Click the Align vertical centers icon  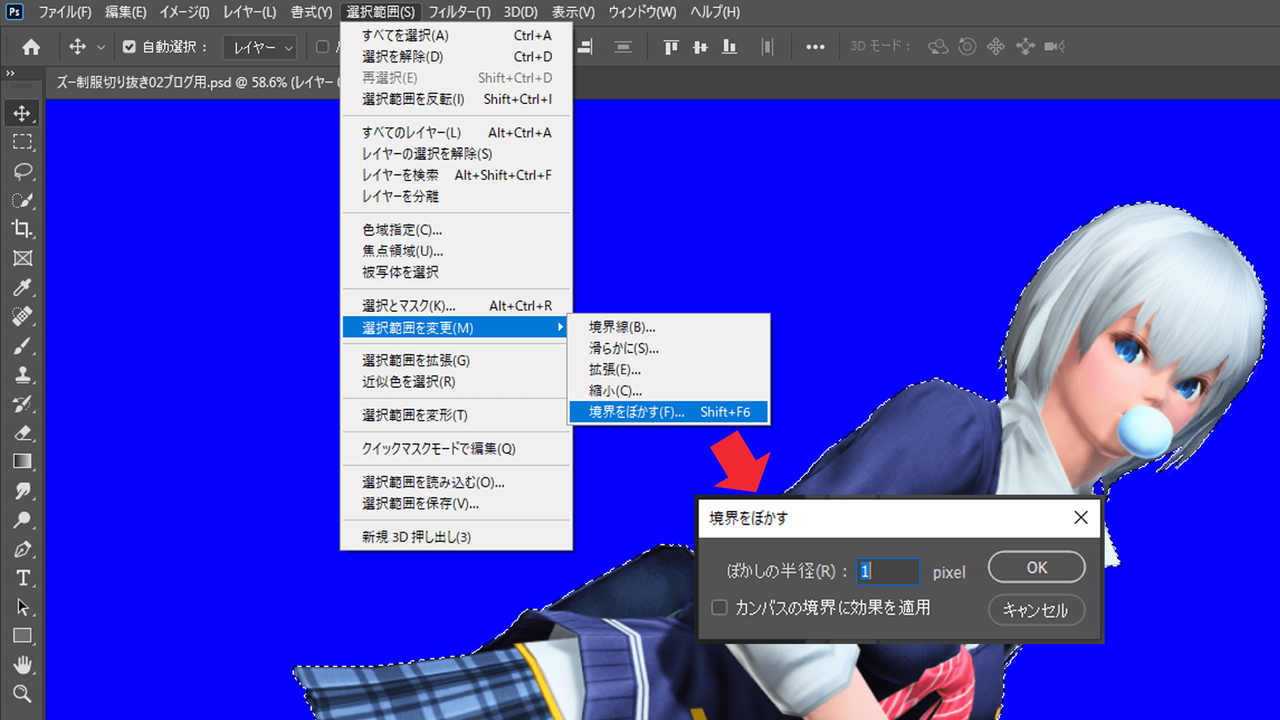[701, 47]
